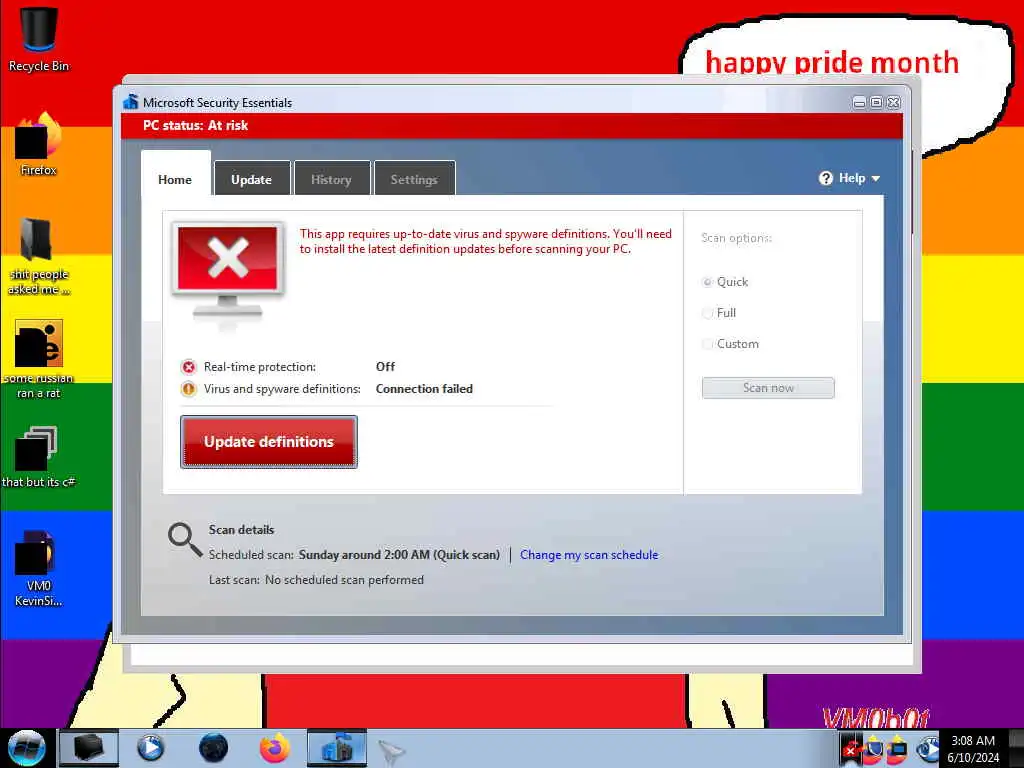The width and height of the screenshot is (1024, 768).
Task: Open Firefox from the taskbar
Action: point(275,748)
